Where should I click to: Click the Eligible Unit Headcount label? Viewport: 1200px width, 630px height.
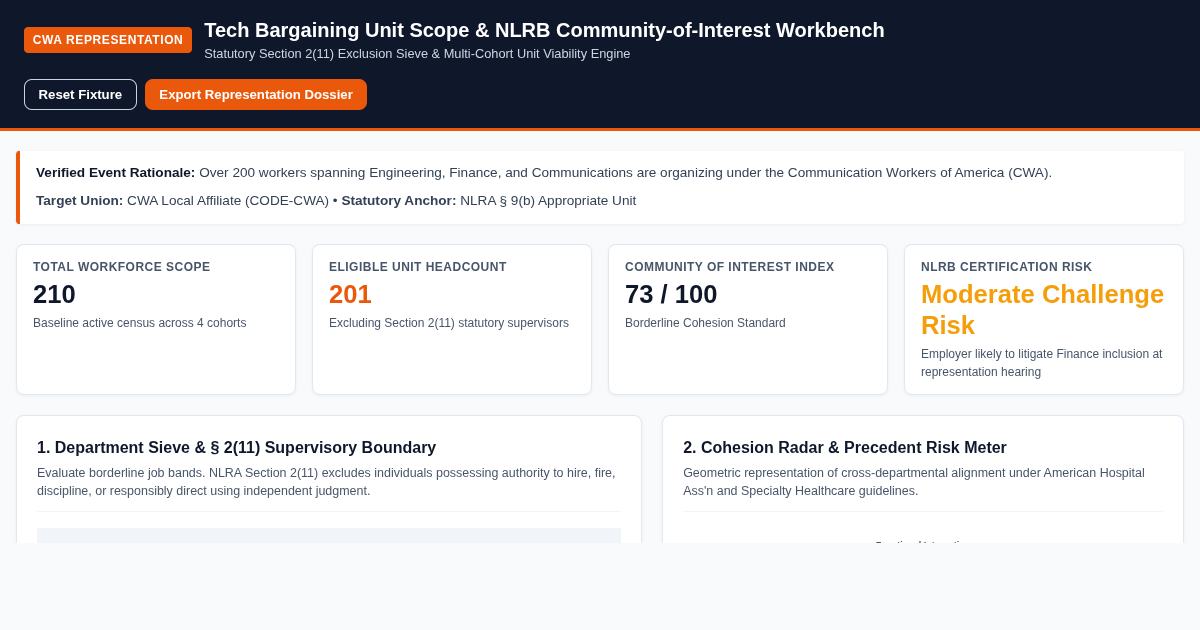pos(418,267)
